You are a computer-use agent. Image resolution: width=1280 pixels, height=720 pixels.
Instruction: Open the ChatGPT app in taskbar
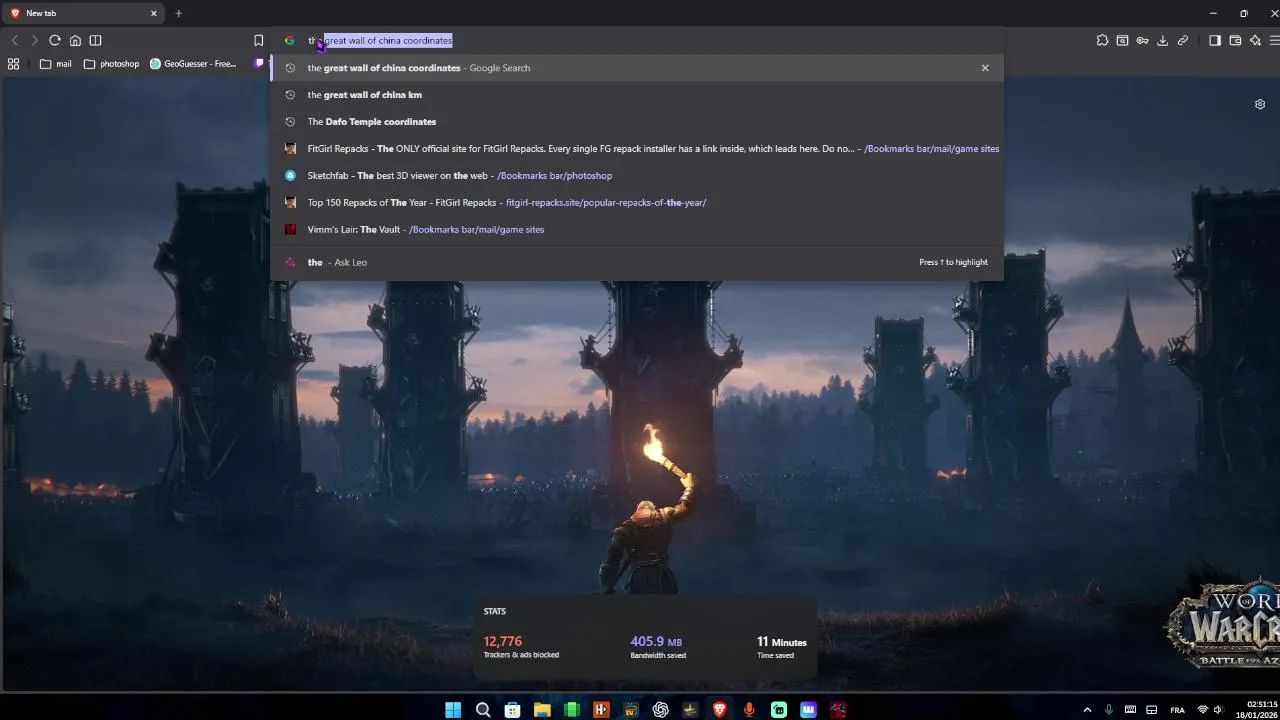[660, 710]
